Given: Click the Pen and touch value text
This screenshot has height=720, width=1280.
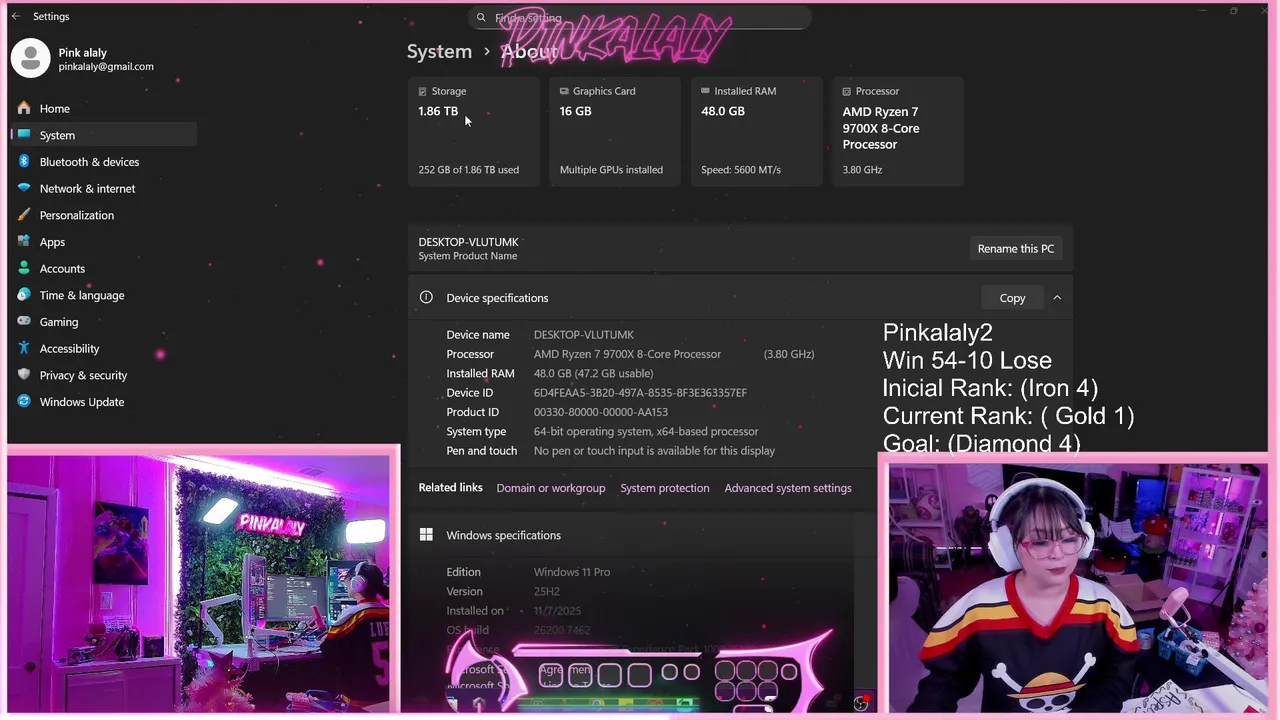Looking at the screenshot, I should pos(654,451).
